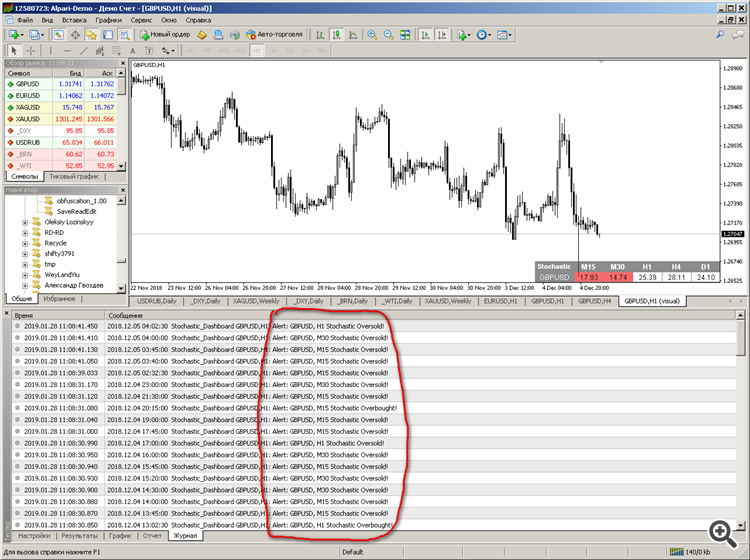Viewport: 750px width, 560px height.
Task: Switch to the Отчет tab in tester
Action: pyautogui.click(x=152, y=536)
